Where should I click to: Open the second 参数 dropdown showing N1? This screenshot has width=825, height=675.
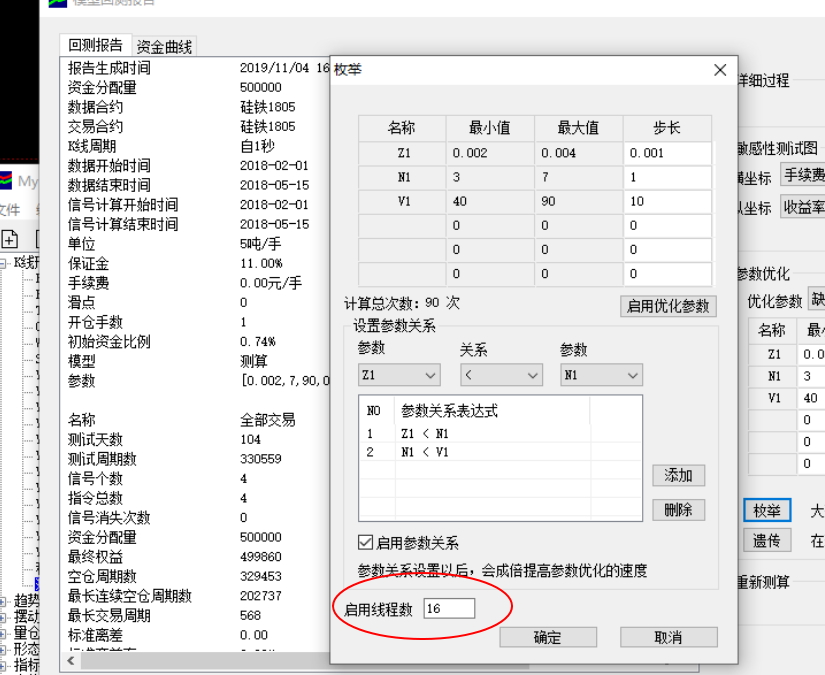point(601,375)
